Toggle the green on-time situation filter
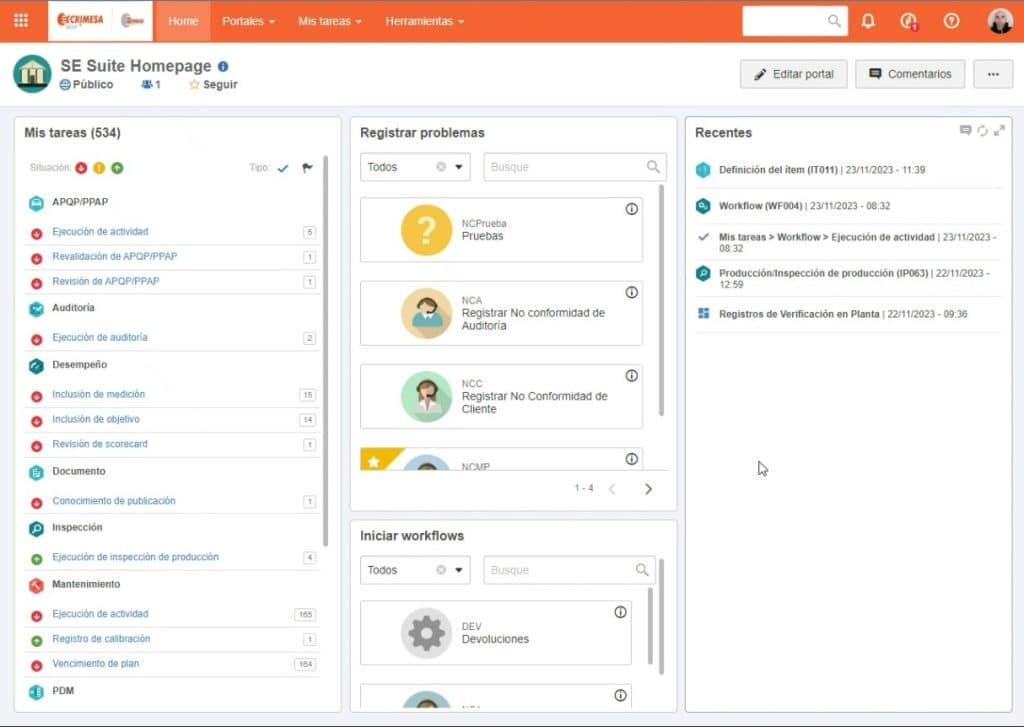The height and width of the screenshot is (727, 1024). point(117,168)
